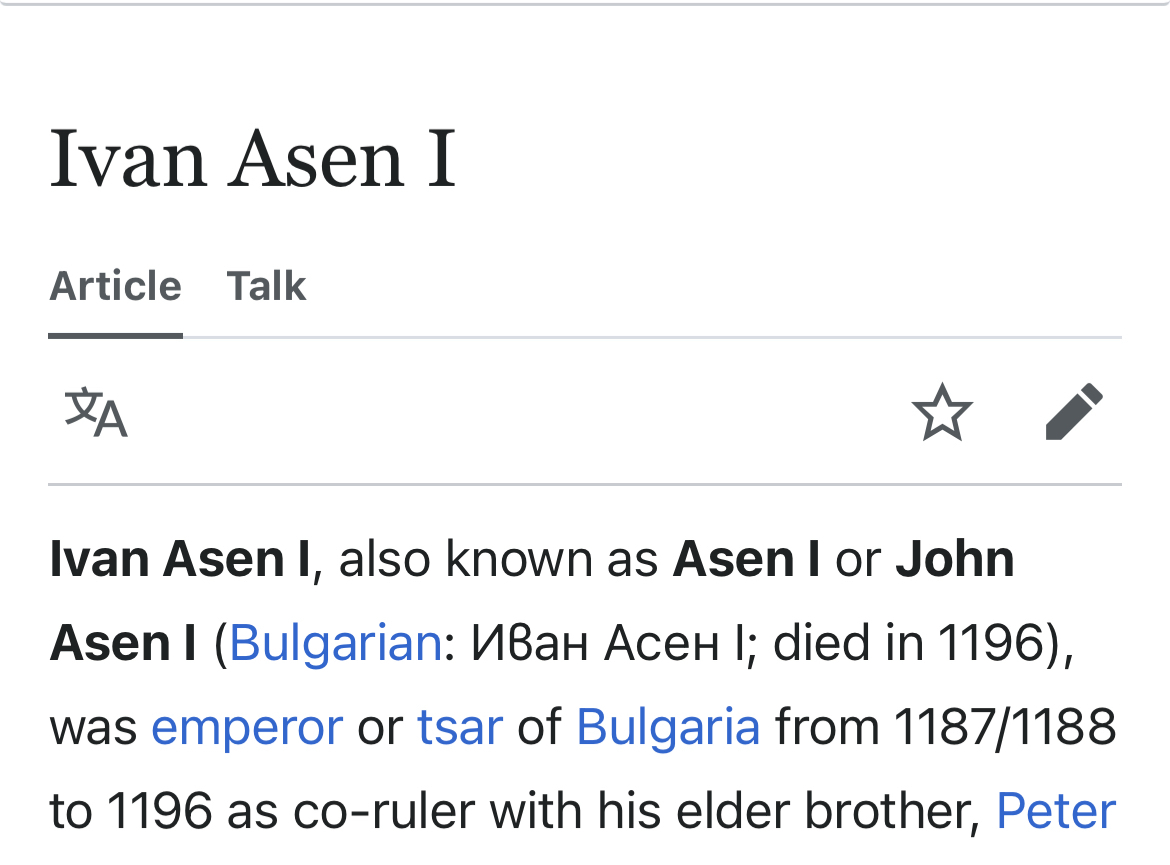This screenshot has height=865, width=1170.
Task: Click the pencil edit icon
Action: [x=1074, y=412]
